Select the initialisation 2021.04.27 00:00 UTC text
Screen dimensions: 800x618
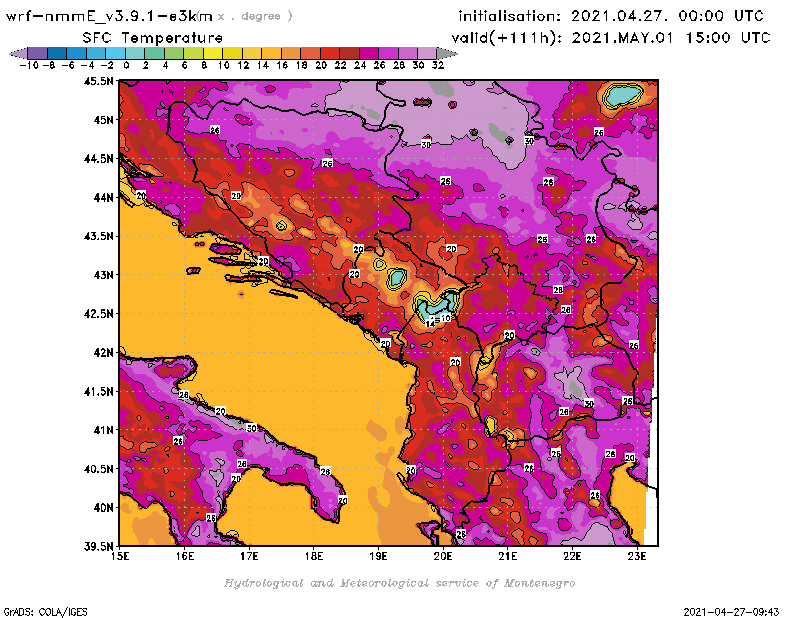611,16
